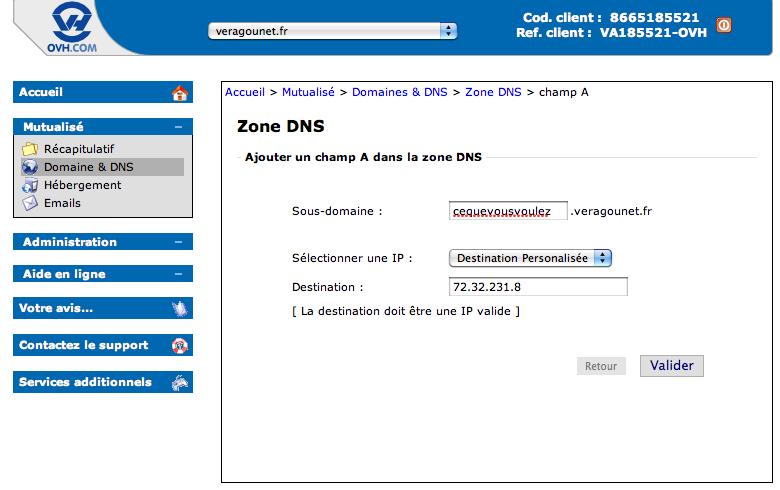Click the reference VA185521-OVH text
Image resolution: width=780 pixels, height=490 pixels.
click(653, 33)
